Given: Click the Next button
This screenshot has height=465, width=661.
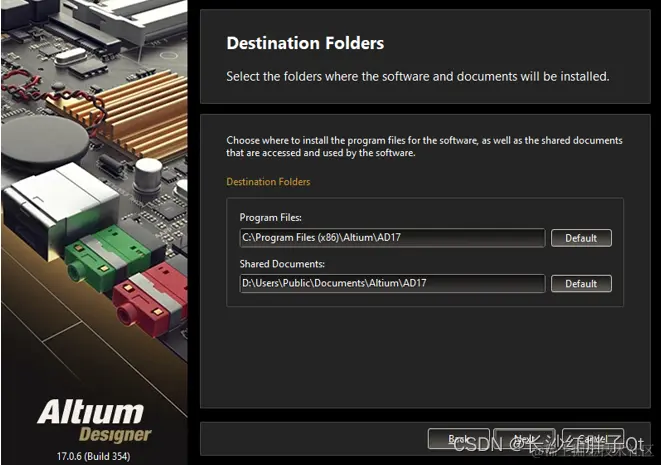Looking at the screenshot, I should (x=524, y=439).
